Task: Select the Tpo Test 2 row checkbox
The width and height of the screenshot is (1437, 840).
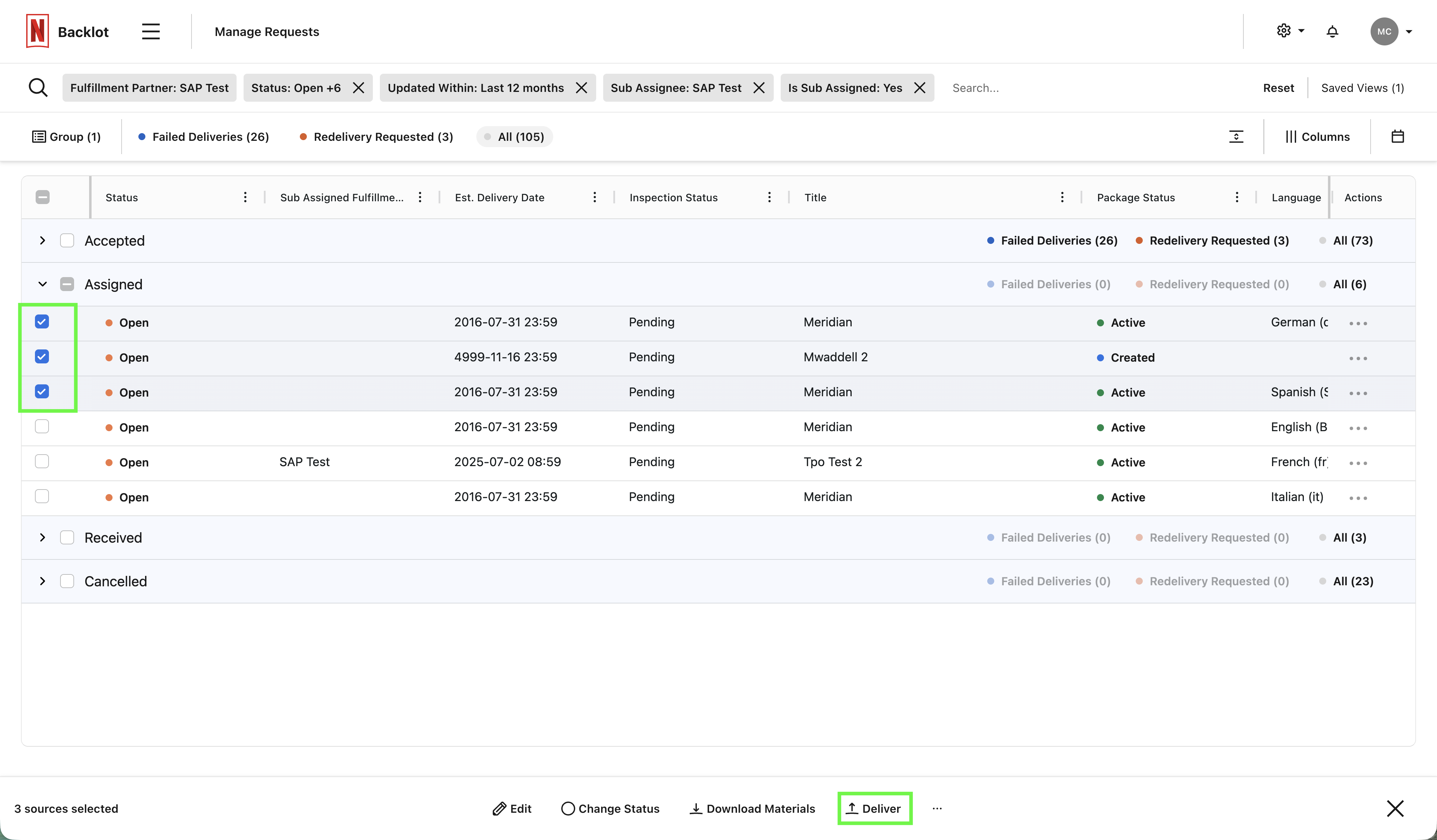Action: pos(42,461)
